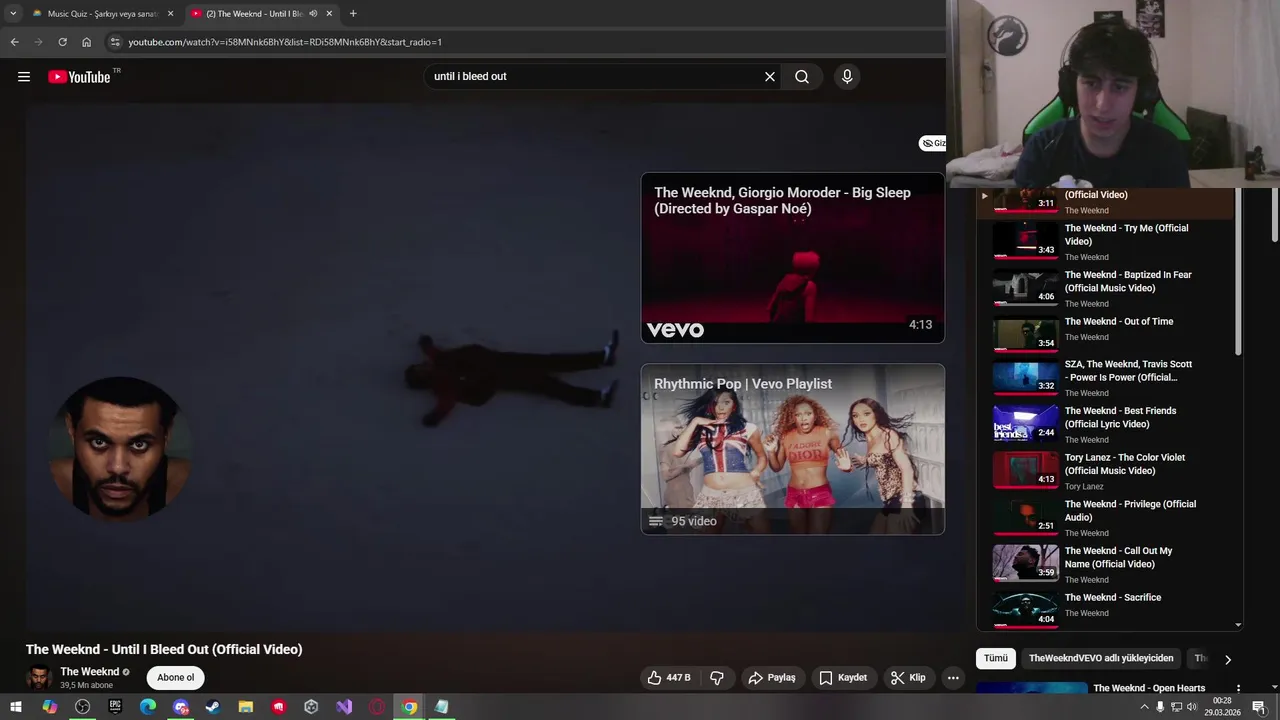Clear the search box with the X
The height and width of the screenshot is (720, 1280).
click(x=770, y=77)
